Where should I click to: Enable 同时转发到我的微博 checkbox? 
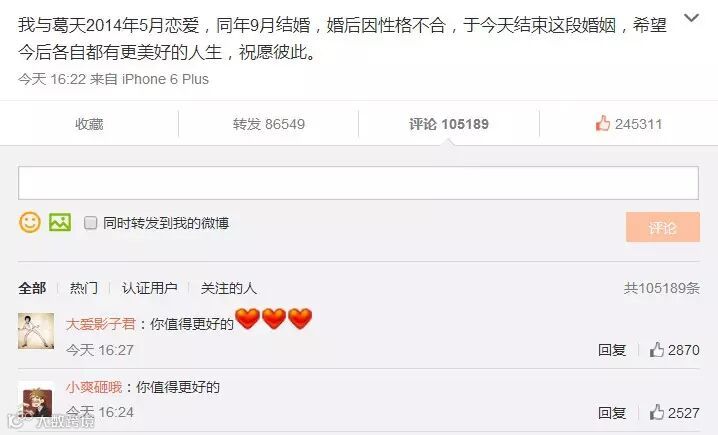(x=91, y=223)
